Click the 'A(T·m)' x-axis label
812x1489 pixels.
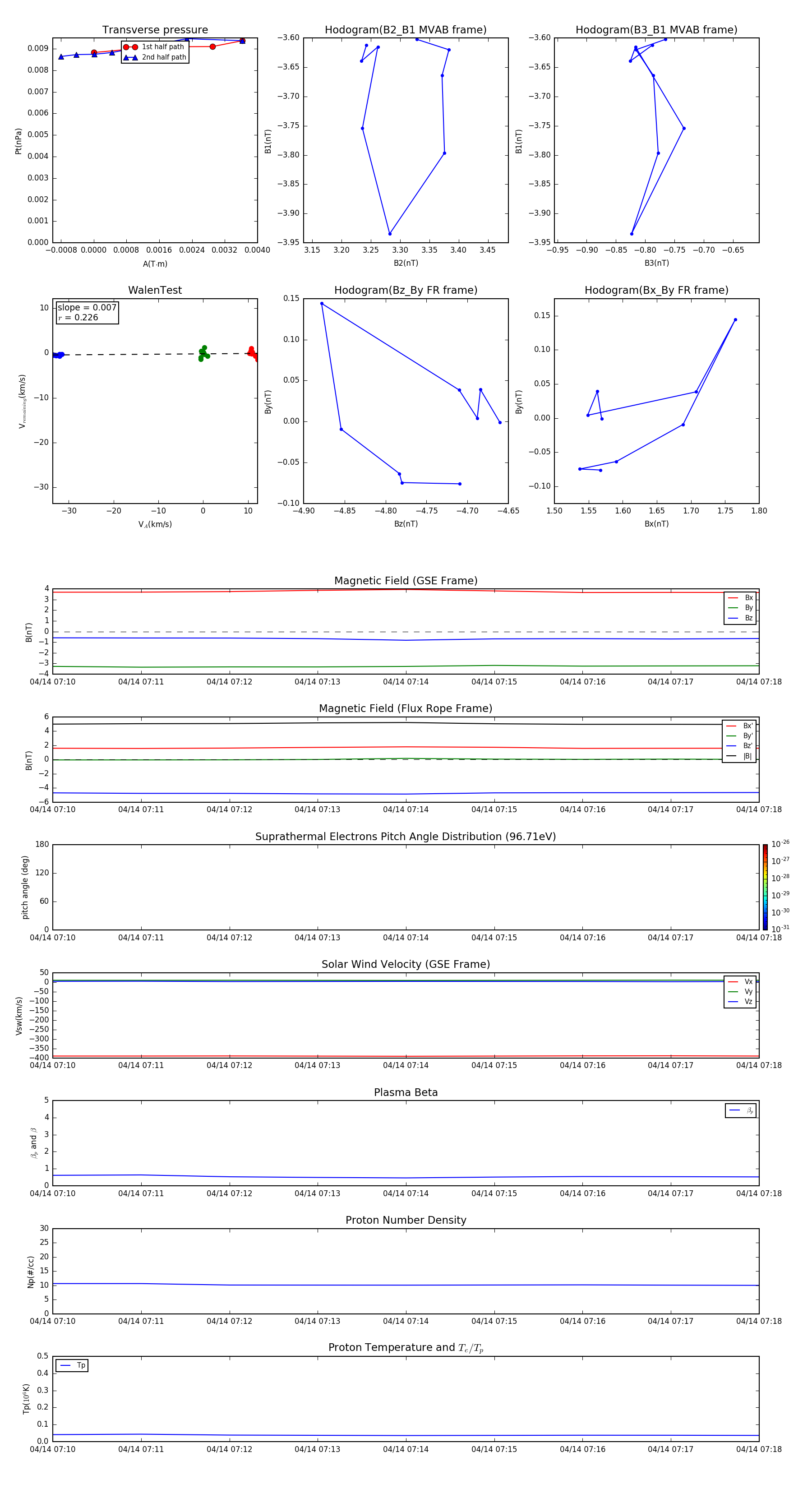(x=155, y=264)
